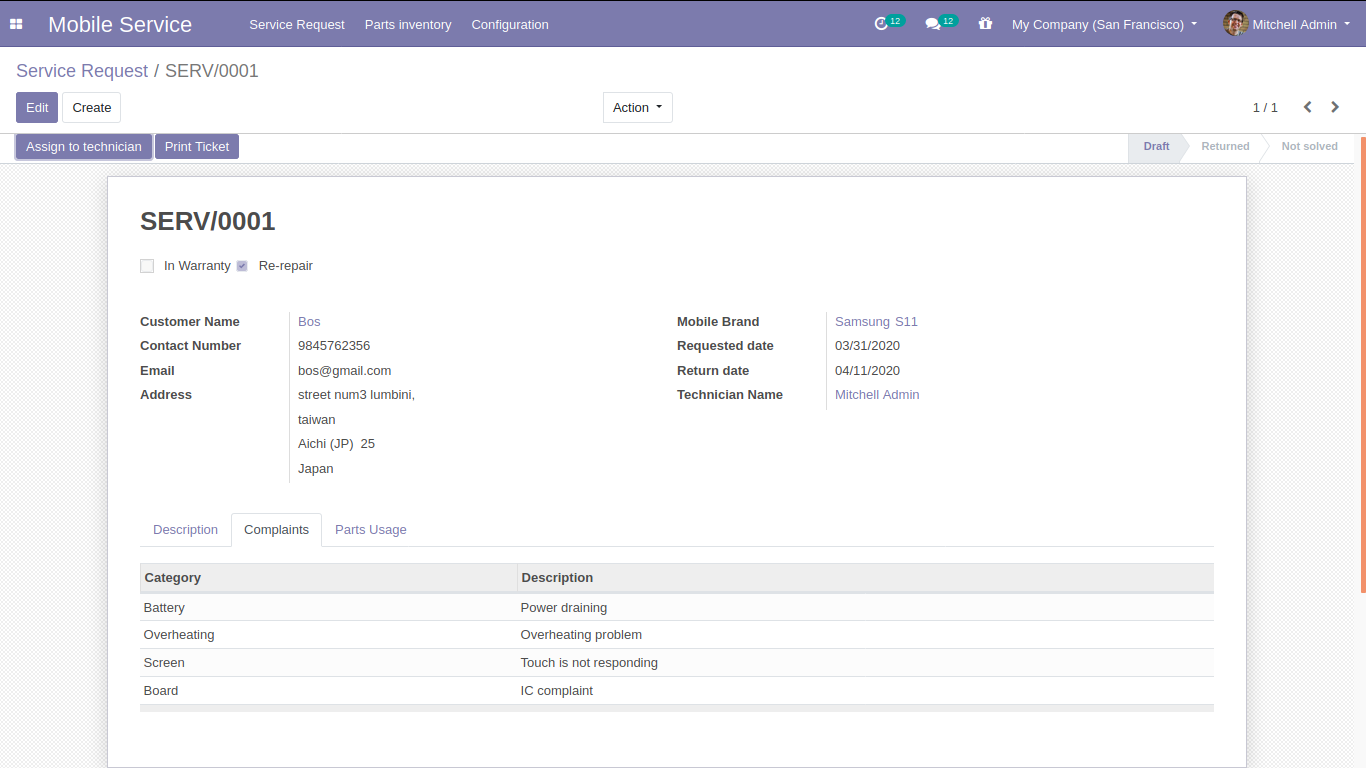Switch to the Description tab
Image resolution: width=1366 pixels, height=768 pixels.
(x=185, y=530)
